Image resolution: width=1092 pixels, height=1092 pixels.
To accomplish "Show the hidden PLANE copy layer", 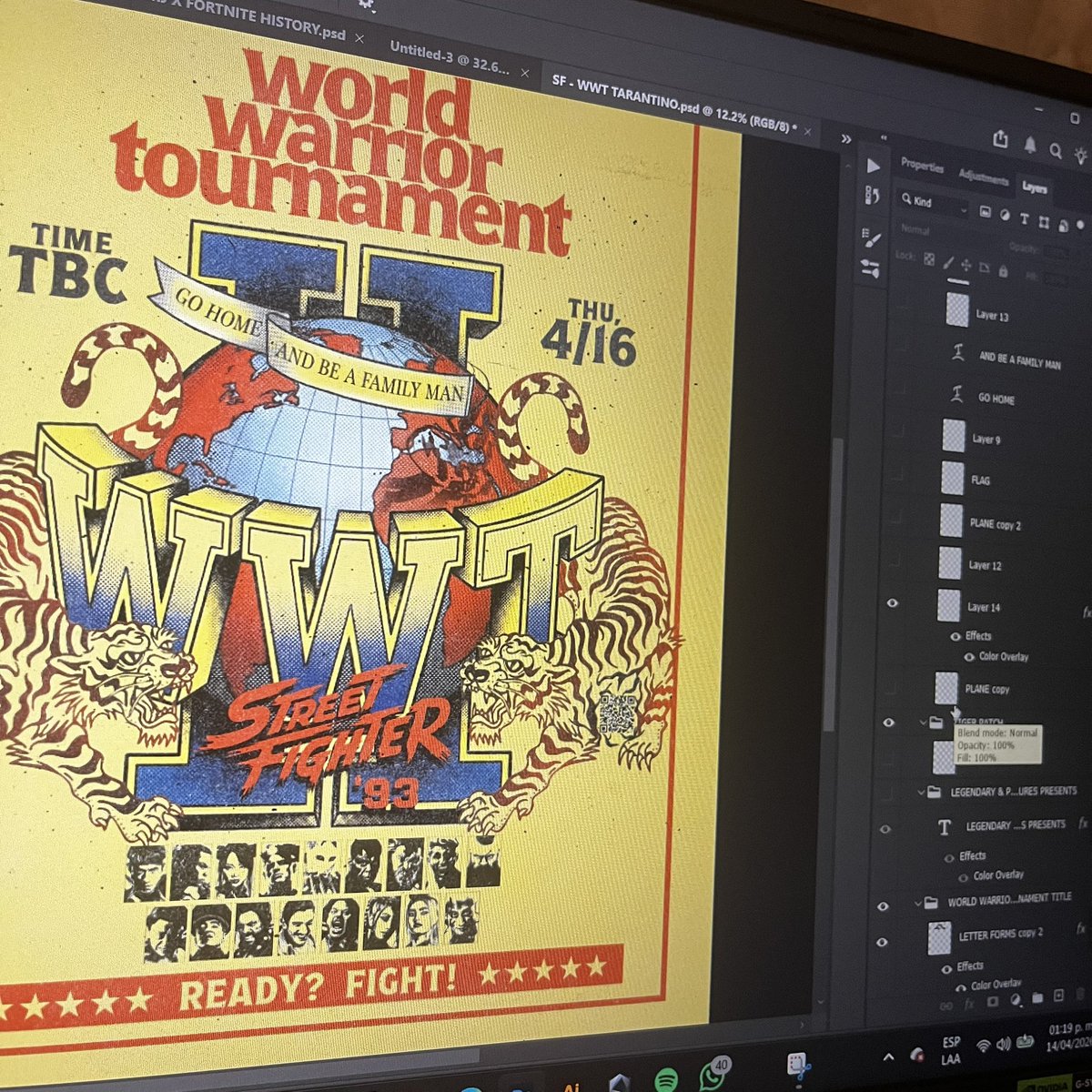I will click(x=889, y=689).
